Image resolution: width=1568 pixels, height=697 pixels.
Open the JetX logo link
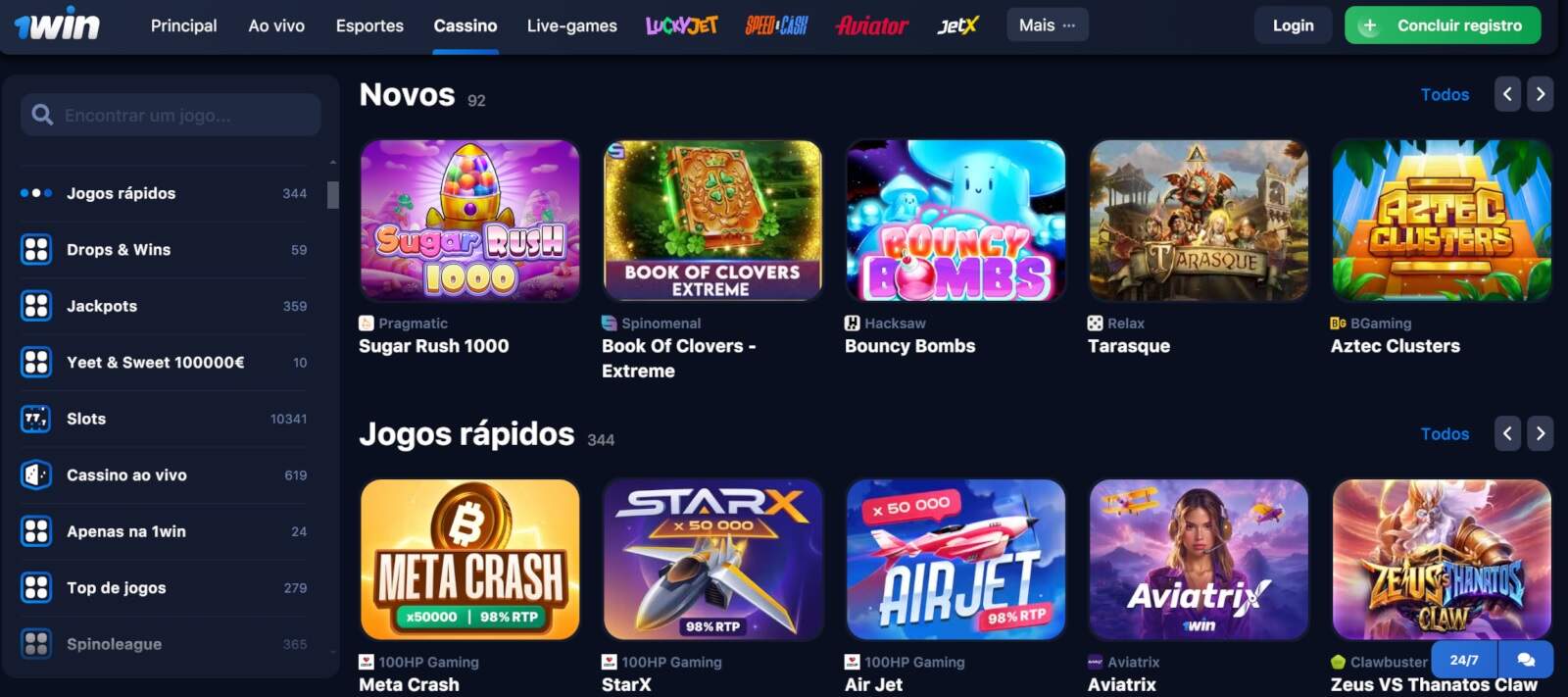[957, 25]
